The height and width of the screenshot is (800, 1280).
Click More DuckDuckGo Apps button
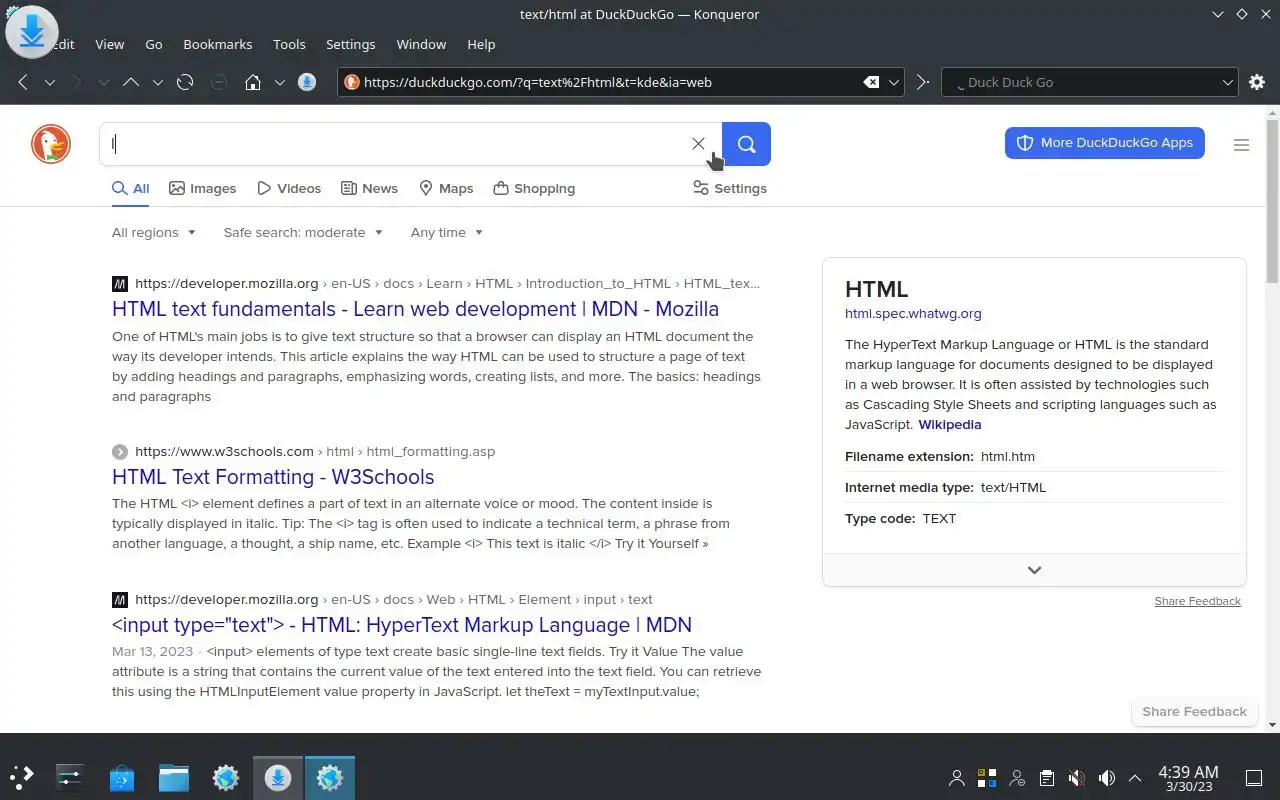click(1105, 143)
